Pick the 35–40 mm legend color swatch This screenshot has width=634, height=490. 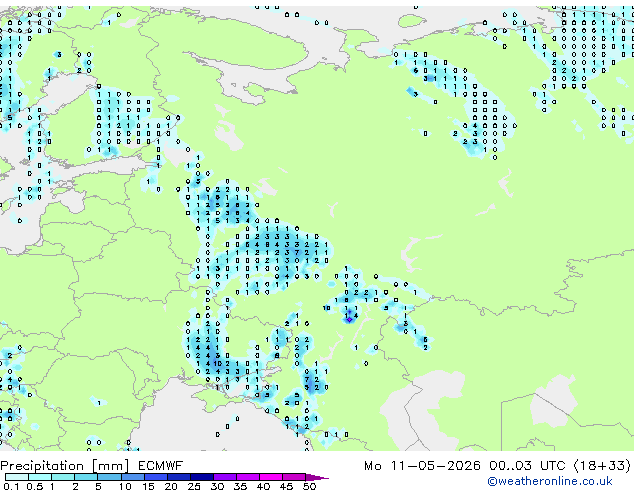click(x=248, y=477)
